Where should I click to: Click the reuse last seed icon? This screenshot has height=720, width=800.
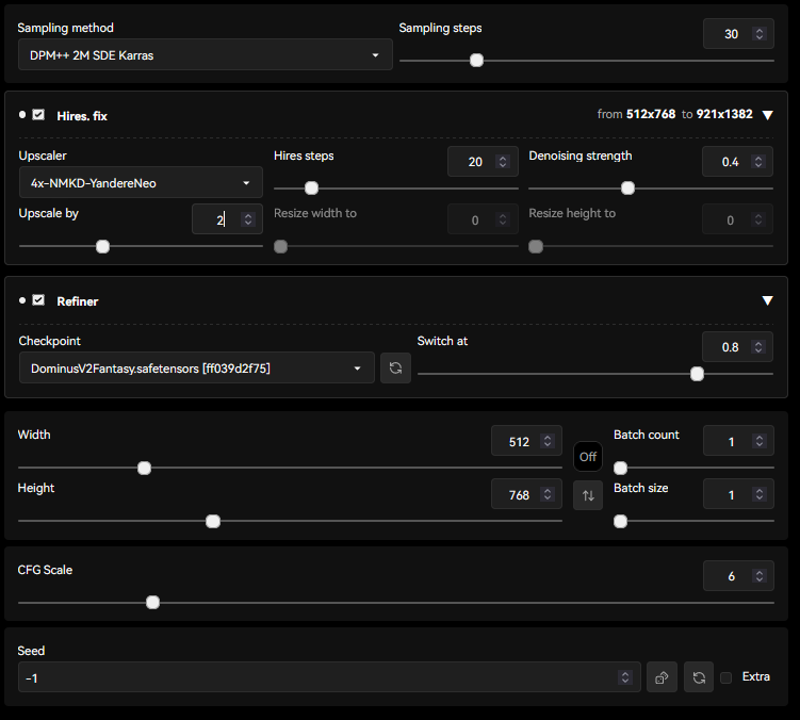point(699,677)
